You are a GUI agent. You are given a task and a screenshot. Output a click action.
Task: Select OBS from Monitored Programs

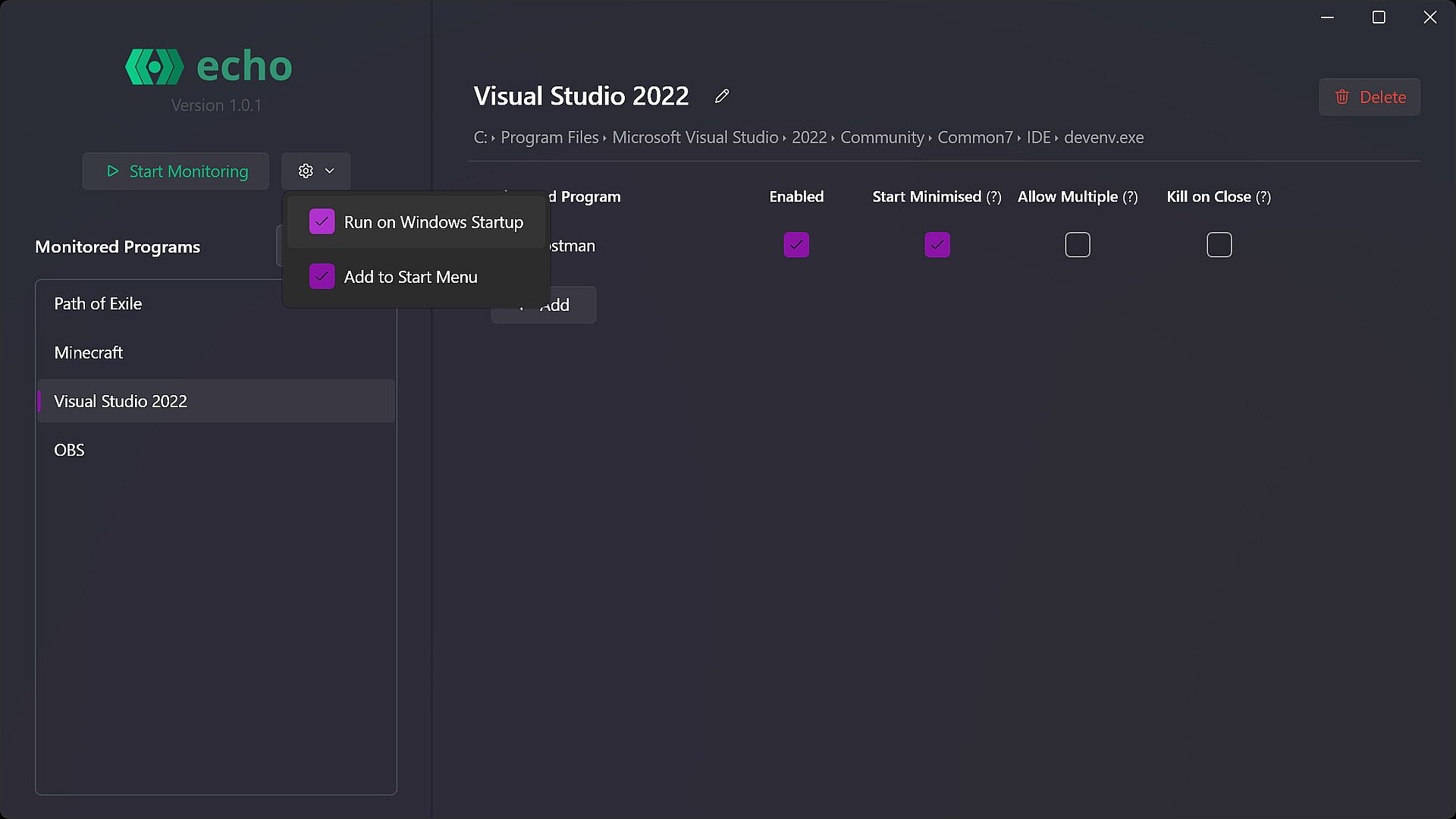pyautogui.click(x=69, y=450)
